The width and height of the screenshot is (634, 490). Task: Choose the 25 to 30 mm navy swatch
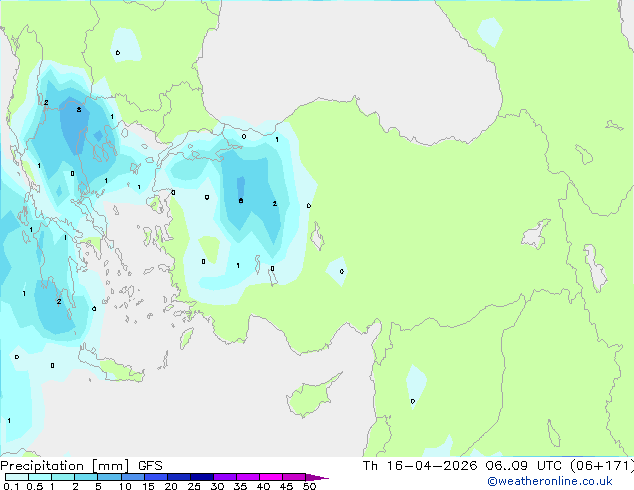point(202,477)
